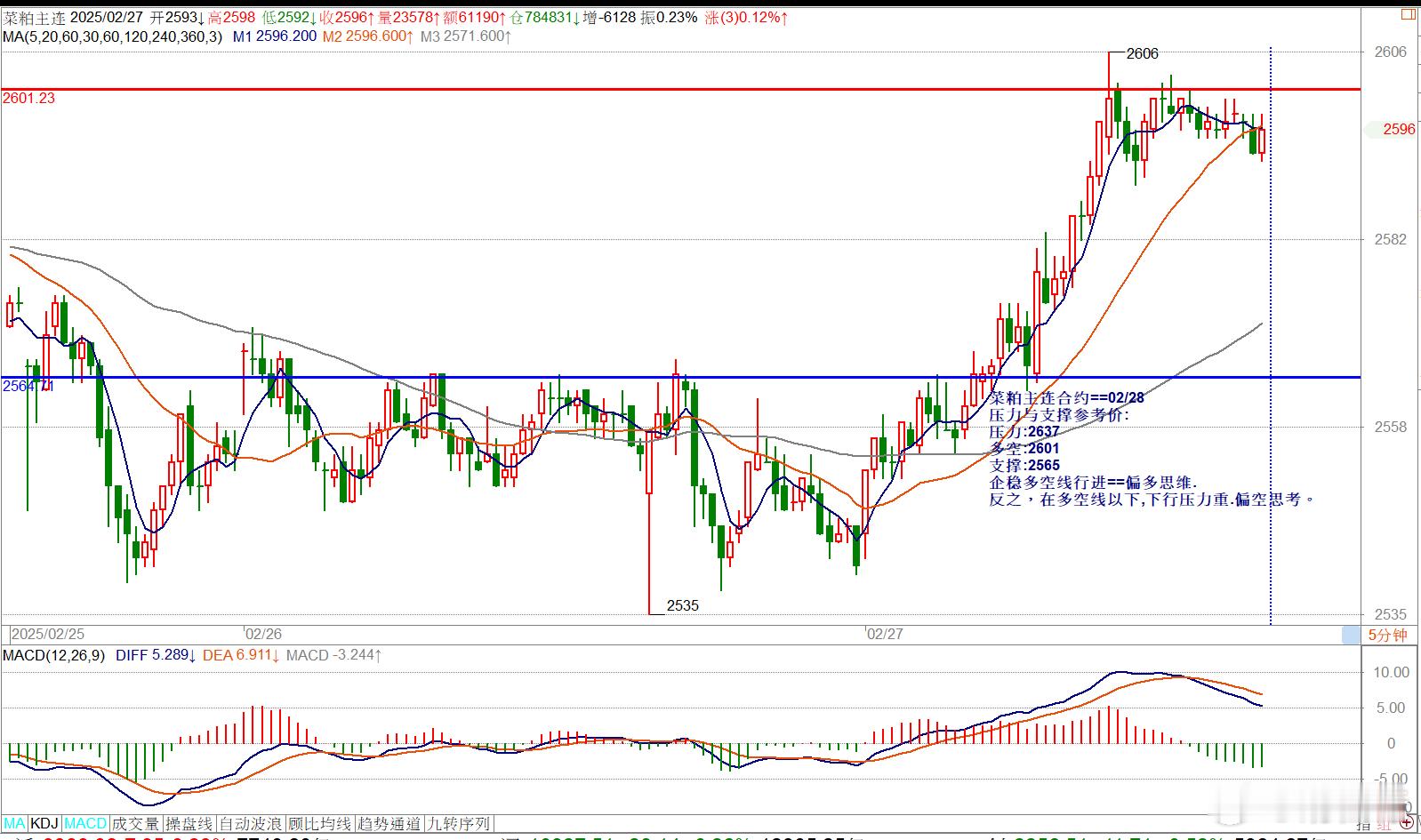Image resolution: width=1421 pixels, height=840 pixels.
Task: Click the M2 2596.600 value
Action: (x=368, y=36)
